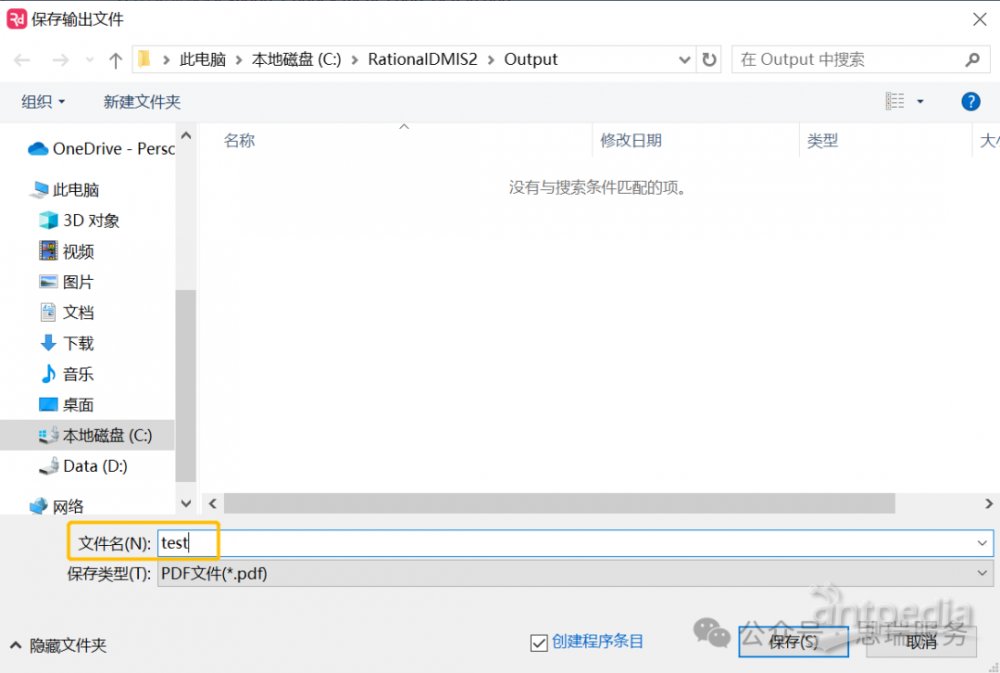Refresh the Output folder listing
Screen dimensions: 1000x673
(709, 59)
